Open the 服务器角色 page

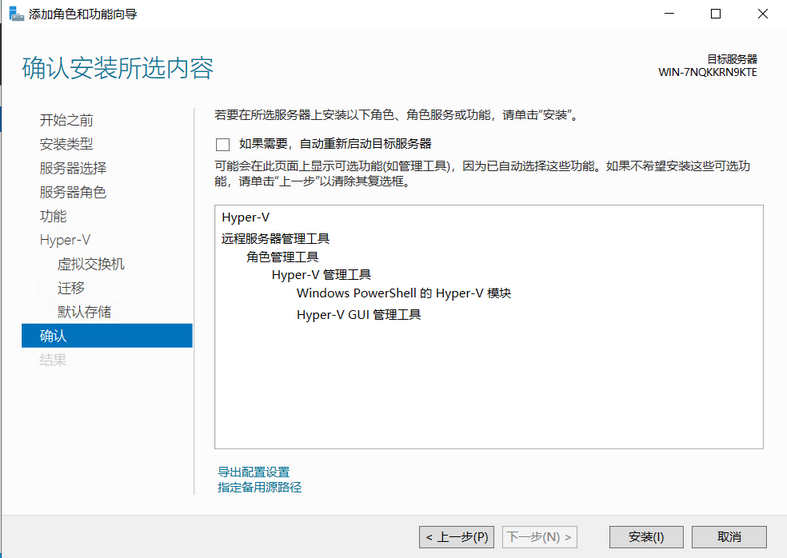coord(73,192)
